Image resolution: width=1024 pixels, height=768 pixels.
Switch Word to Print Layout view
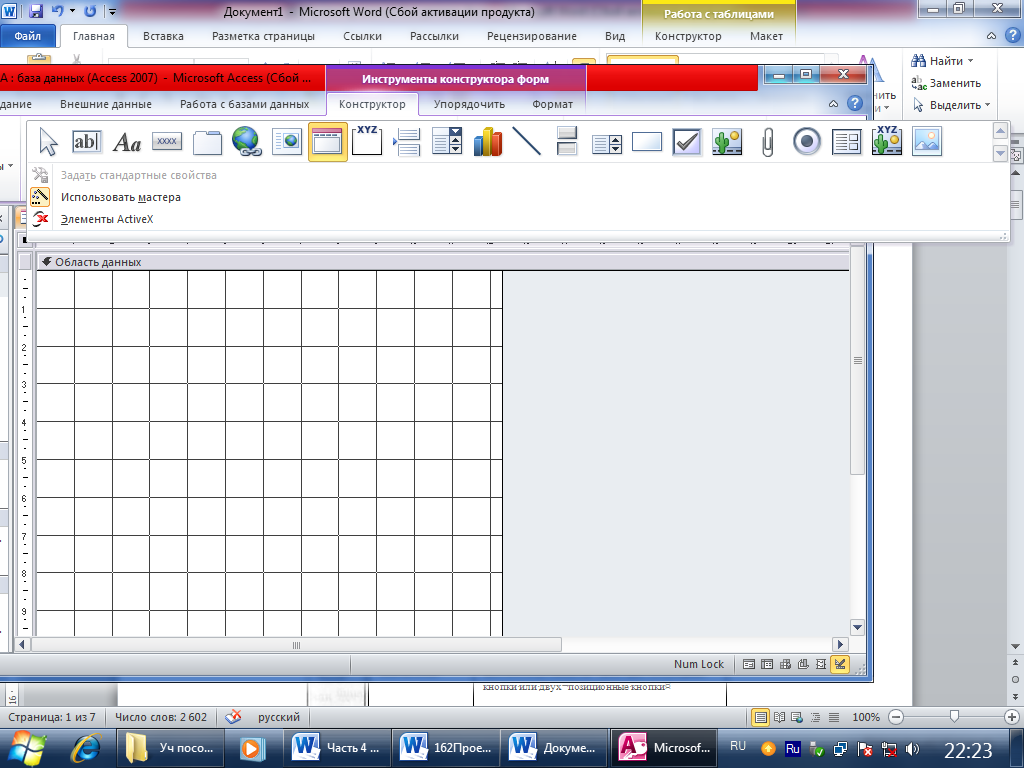tap(761, 717)
